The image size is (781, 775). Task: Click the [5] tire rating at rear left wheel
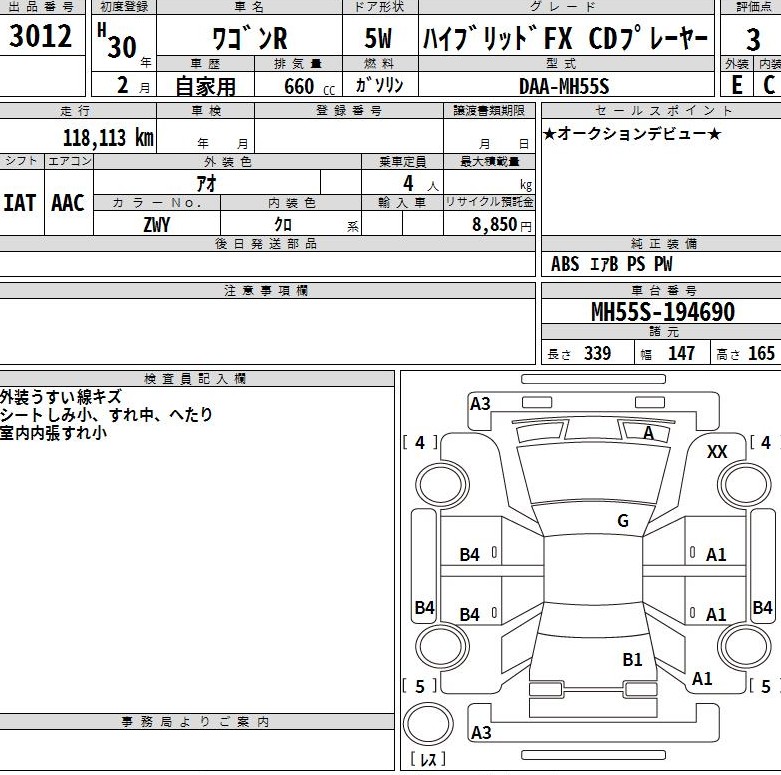(x=420, y=686)
